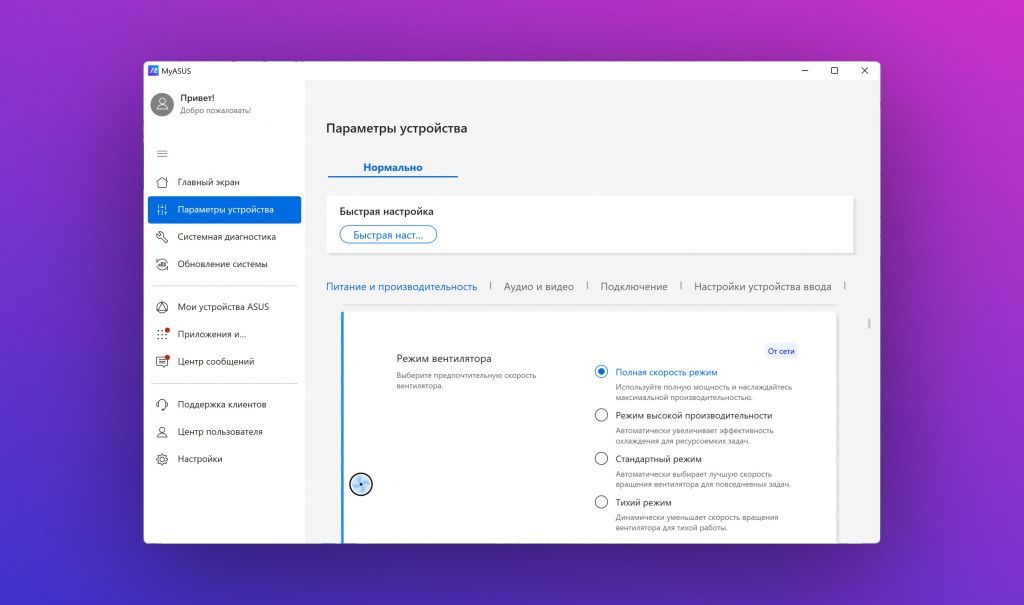This screenshot has height=605, width=1024.
Task: Open Настройки устройства ввода tab
Action: click(762, 287)
